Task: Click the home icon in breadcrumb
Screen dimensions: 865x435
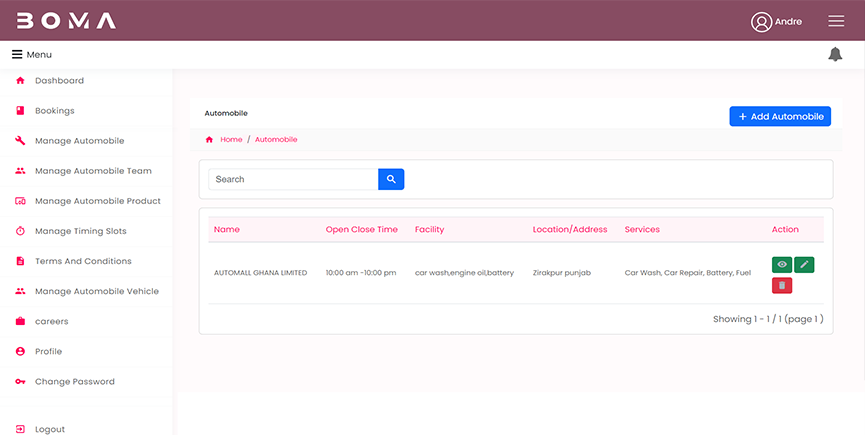Action: (x=209, y=140)
